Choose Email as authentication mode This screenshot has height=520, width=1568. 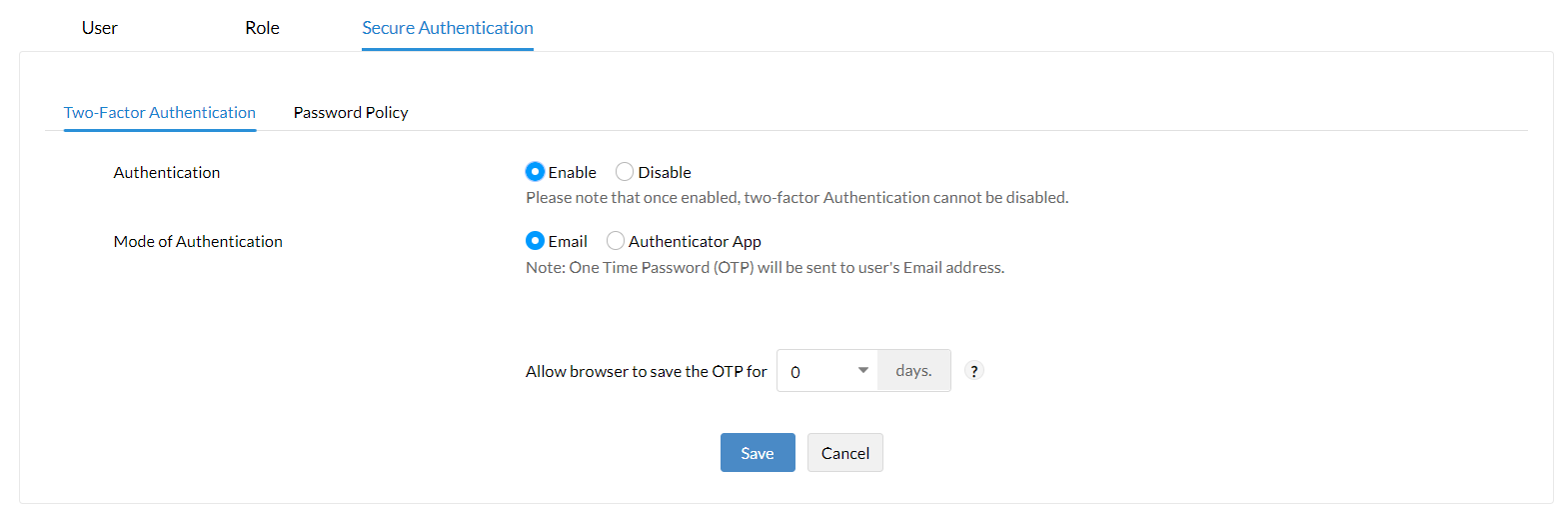point(536,241)
